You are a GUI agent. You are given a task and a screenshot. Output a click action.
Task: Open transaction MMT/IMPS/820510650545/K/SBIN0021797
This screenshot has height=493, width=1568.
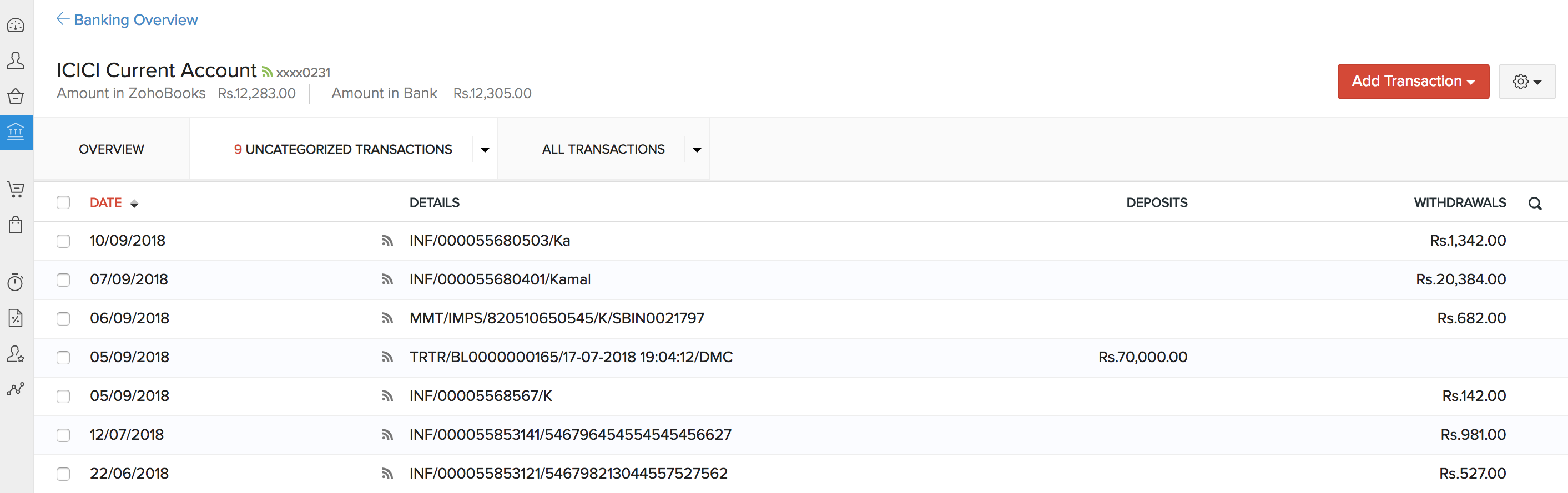click(557, 318)
